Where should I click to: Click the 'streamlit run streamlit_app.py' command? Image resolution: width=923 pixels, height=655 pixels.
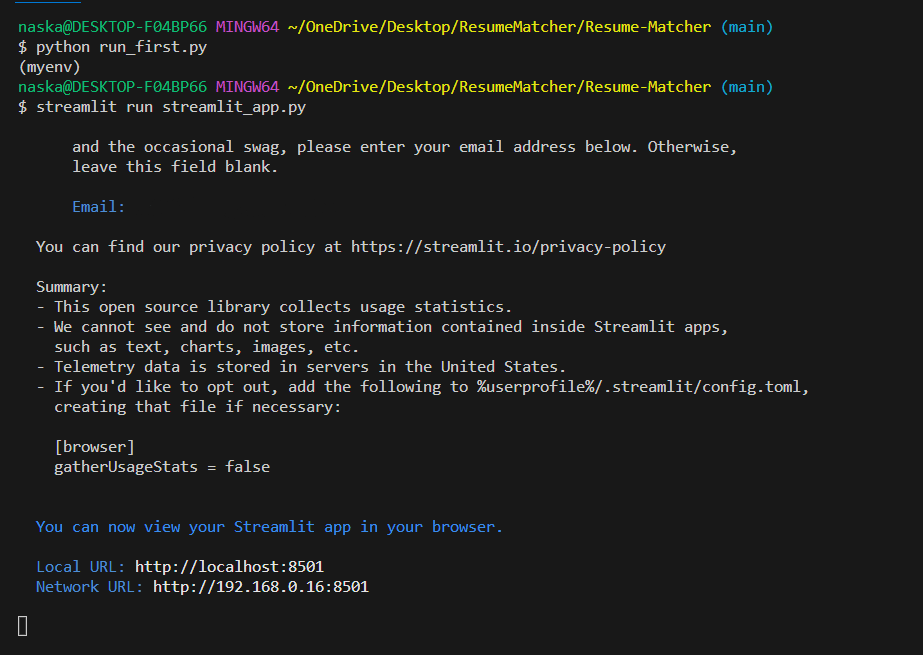[171, 107]
